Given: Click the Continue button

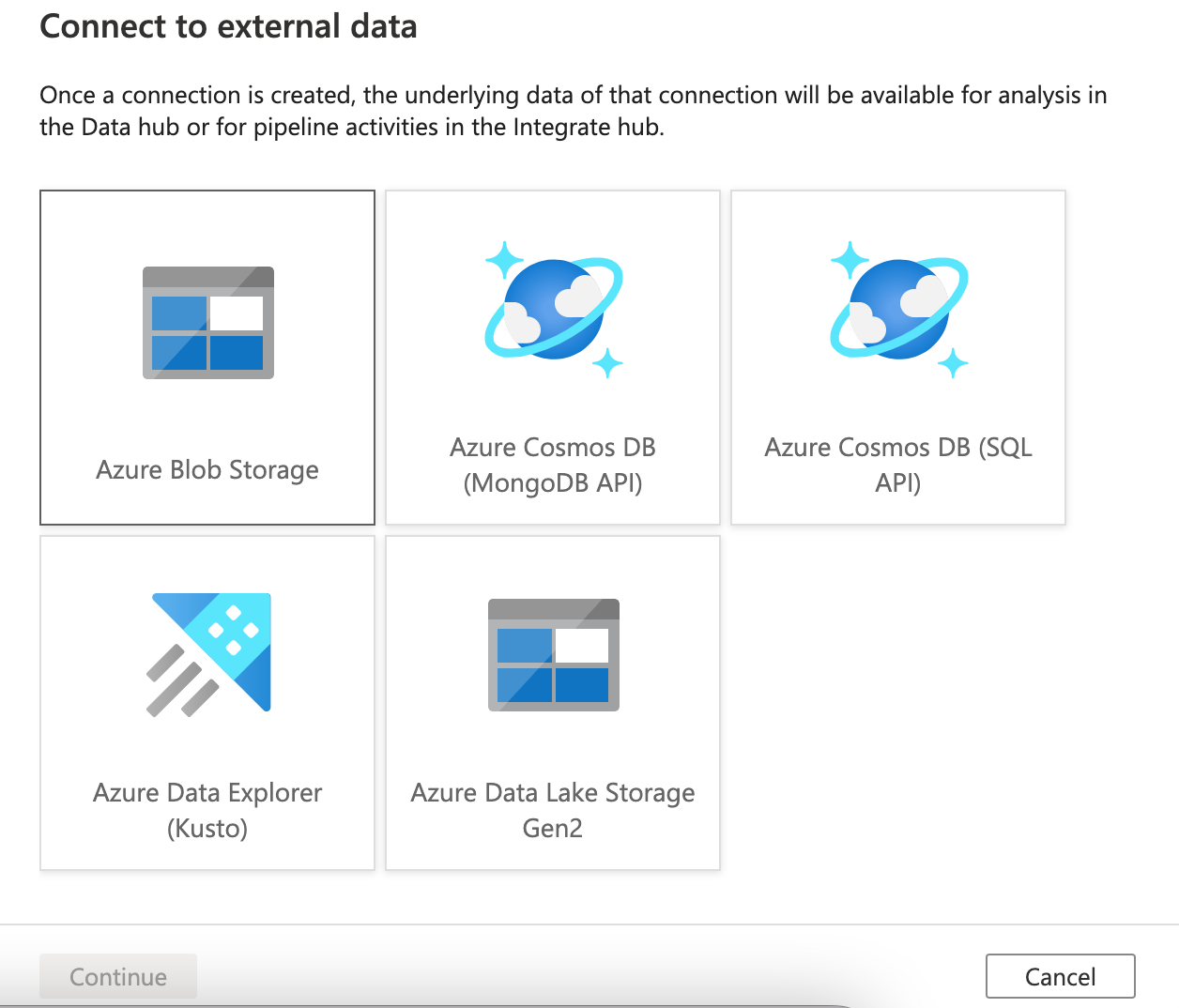Looking at the screenshot, I should pos(117,976).
